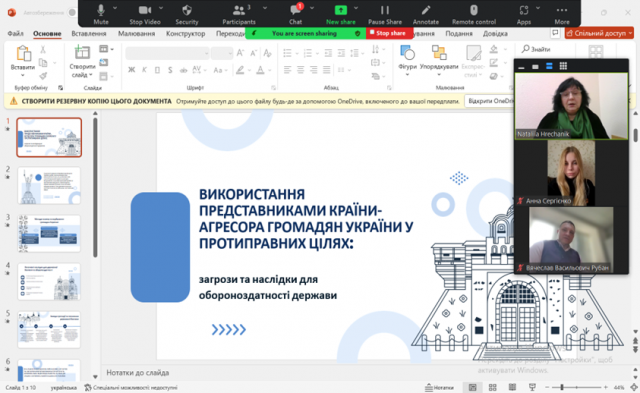This screenshot has height=393, width=640.
Task: Switch to the Подання ribbon tab
Action: pos(459,33)
